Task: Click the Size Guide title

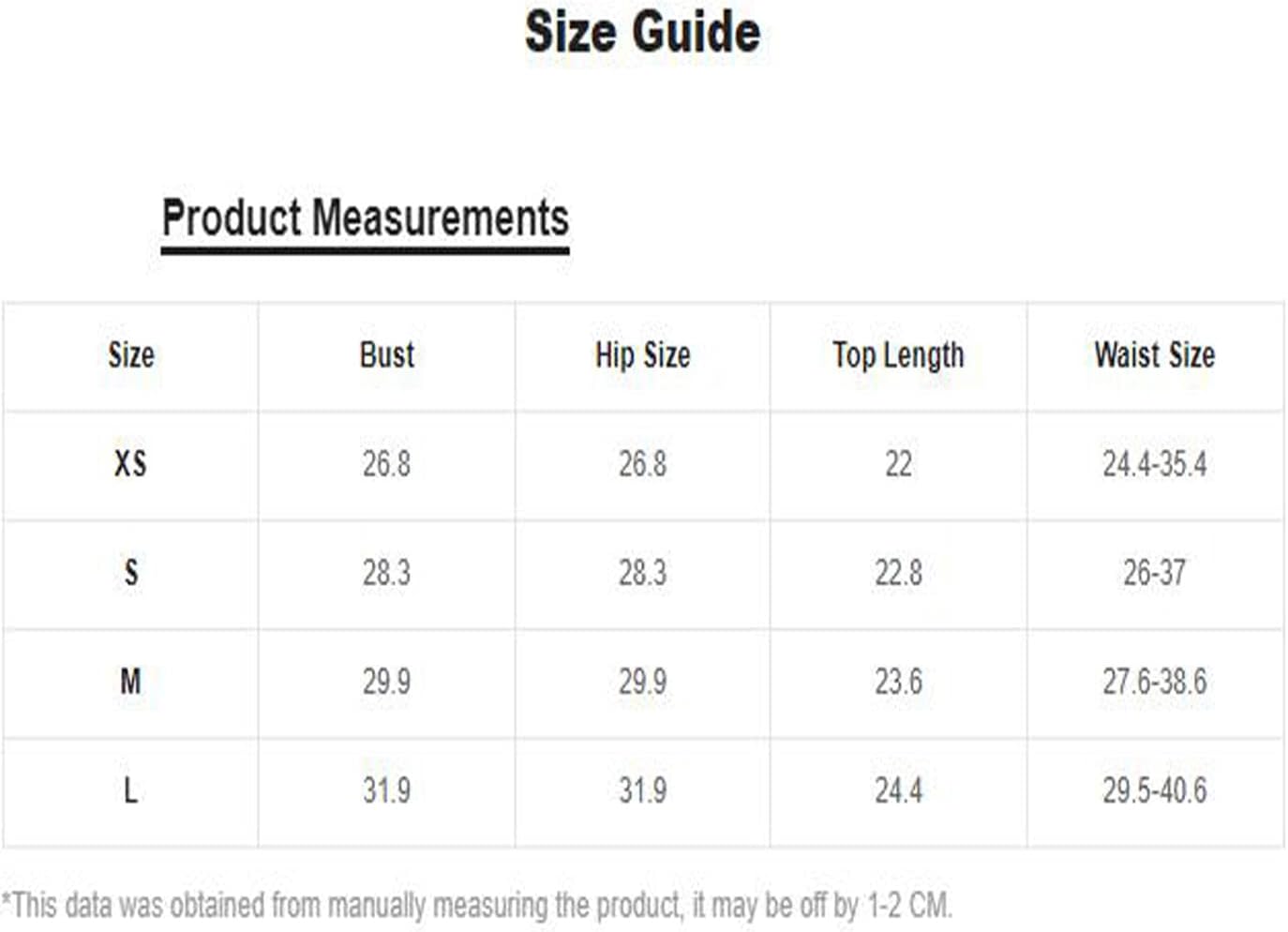Action: tap(642, 32)
